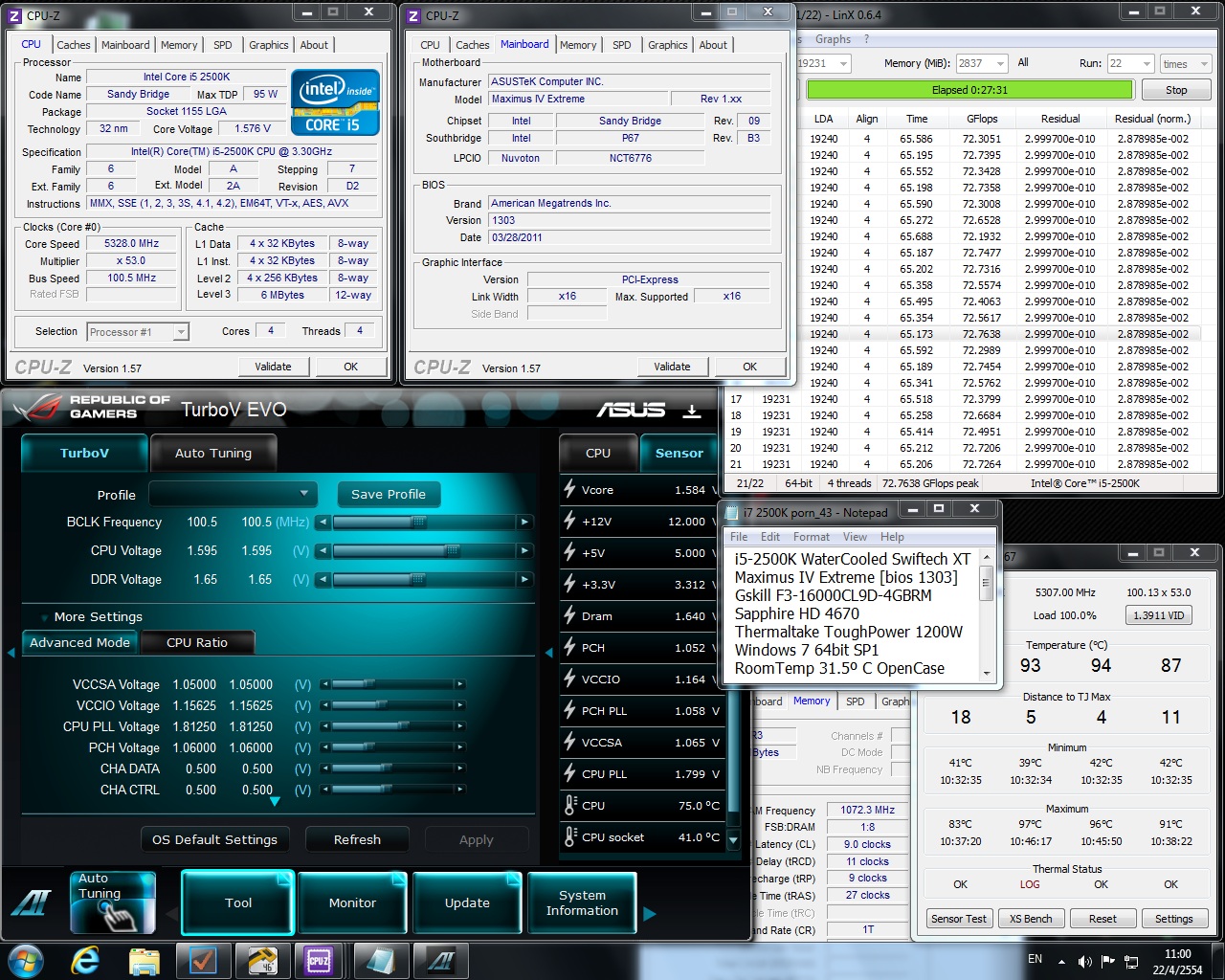Click the Windows Start orb
Screen dimensions: 1225x980
point(26,960)
